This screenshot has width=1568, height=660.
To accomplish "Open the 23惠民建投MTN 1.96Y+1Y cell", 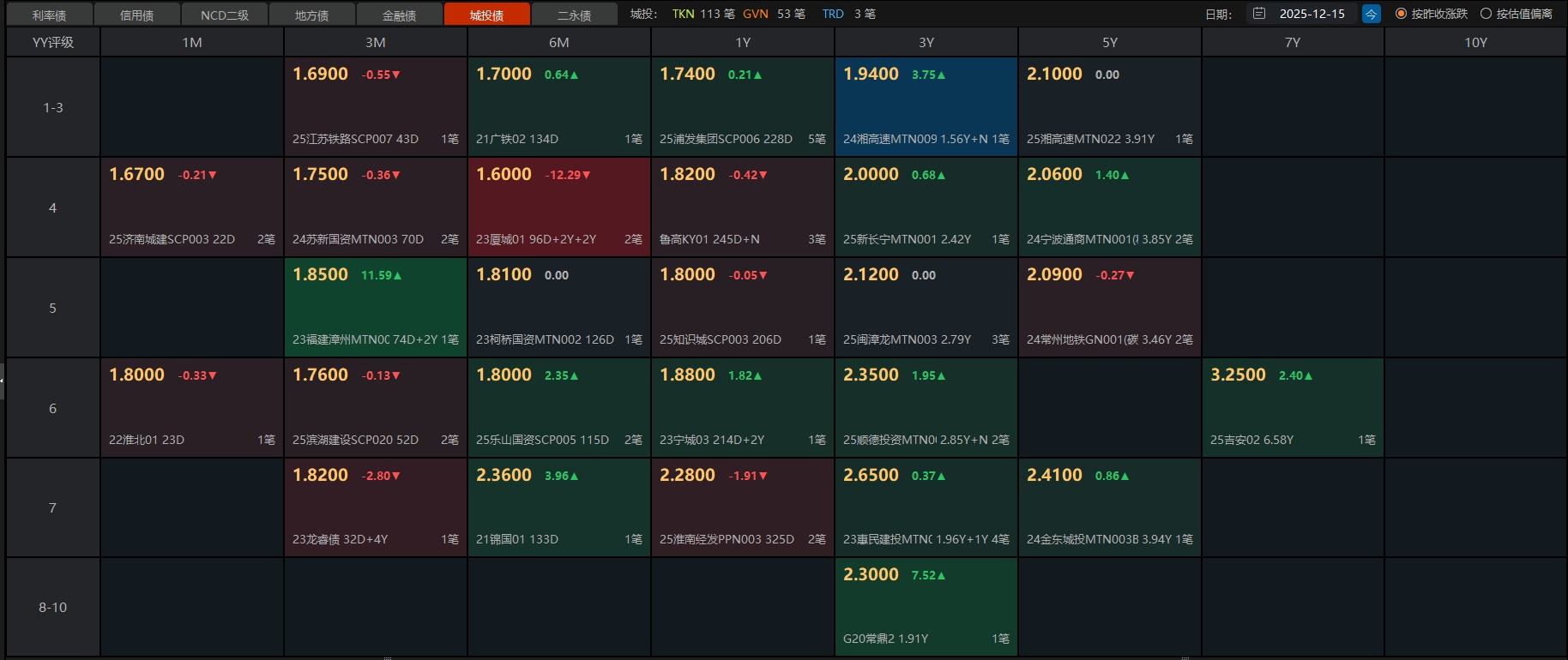I will [x=926, y=507].
